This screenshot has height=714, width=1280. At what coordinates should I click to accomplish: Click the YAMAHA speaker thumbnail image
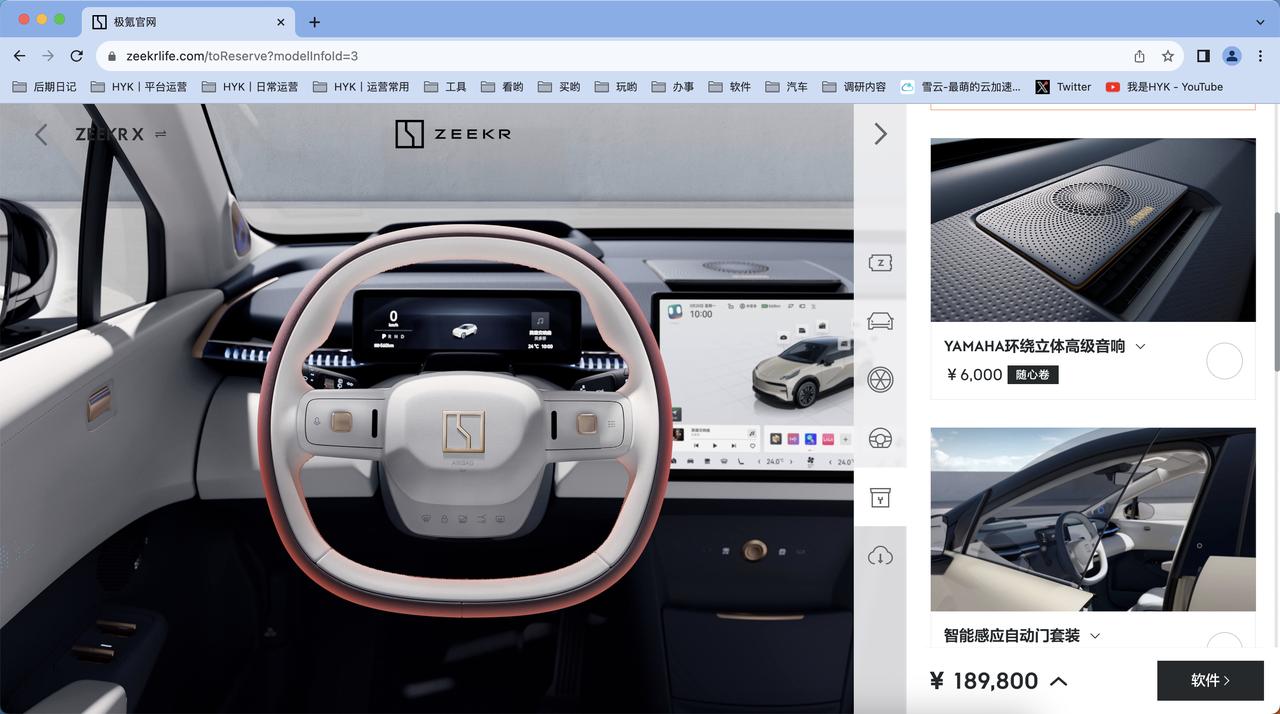pyautogui.click(x=1093, y=230)
